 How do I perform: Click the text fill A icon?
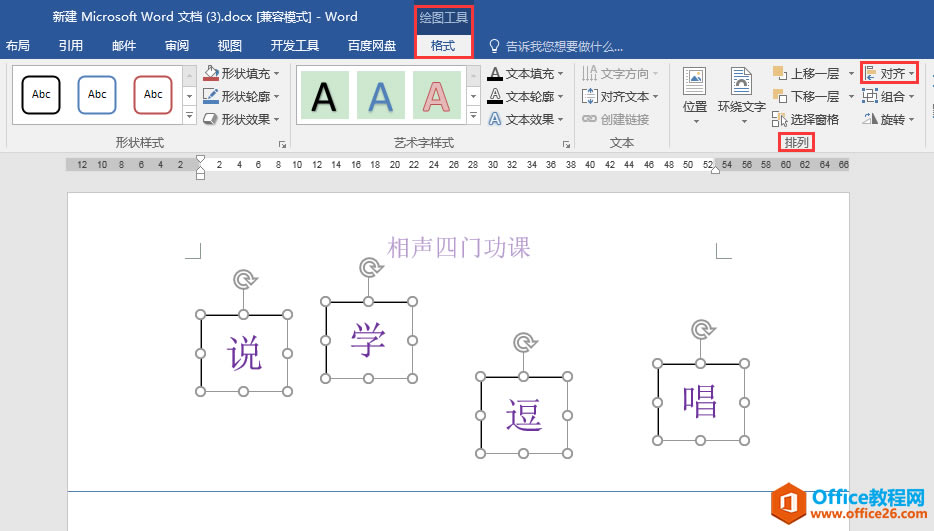[495, 73]
